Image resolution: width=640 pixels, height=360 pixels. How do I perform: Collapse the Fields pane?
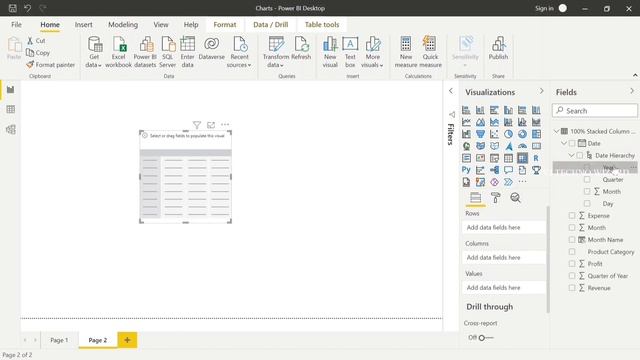click(632, 91)
